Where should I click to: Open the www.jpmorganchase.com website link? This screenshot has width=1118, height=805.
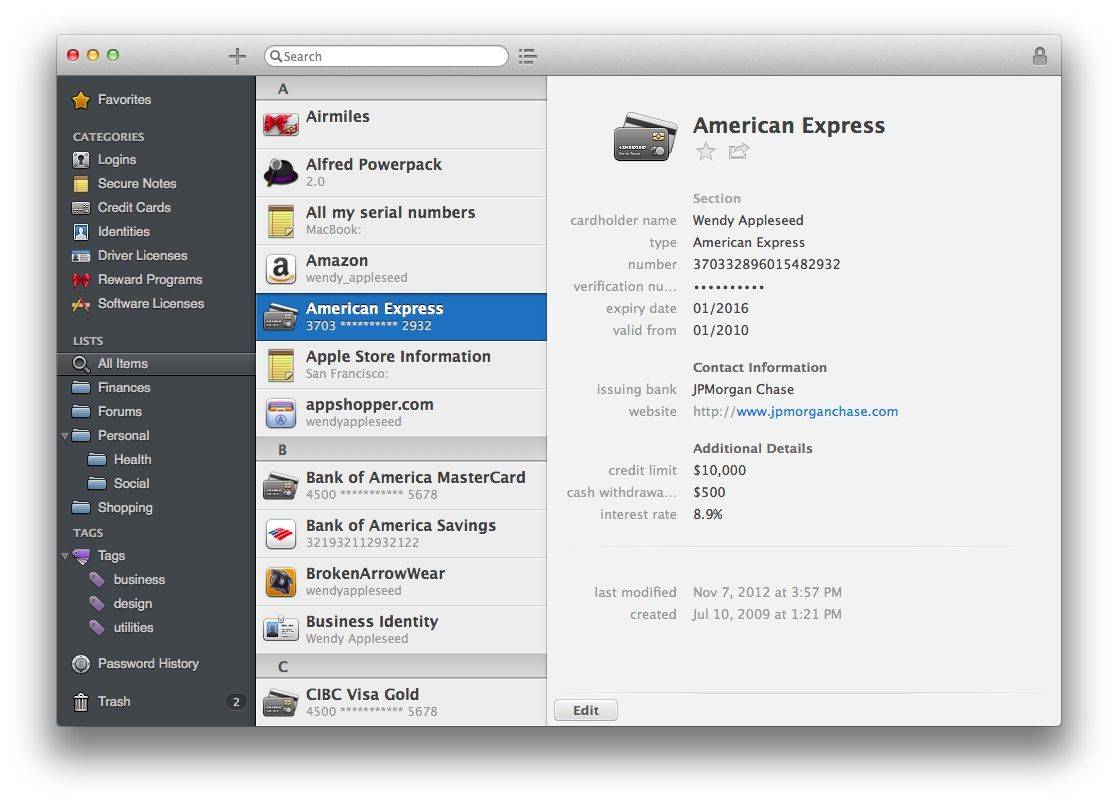click(816, 411)
